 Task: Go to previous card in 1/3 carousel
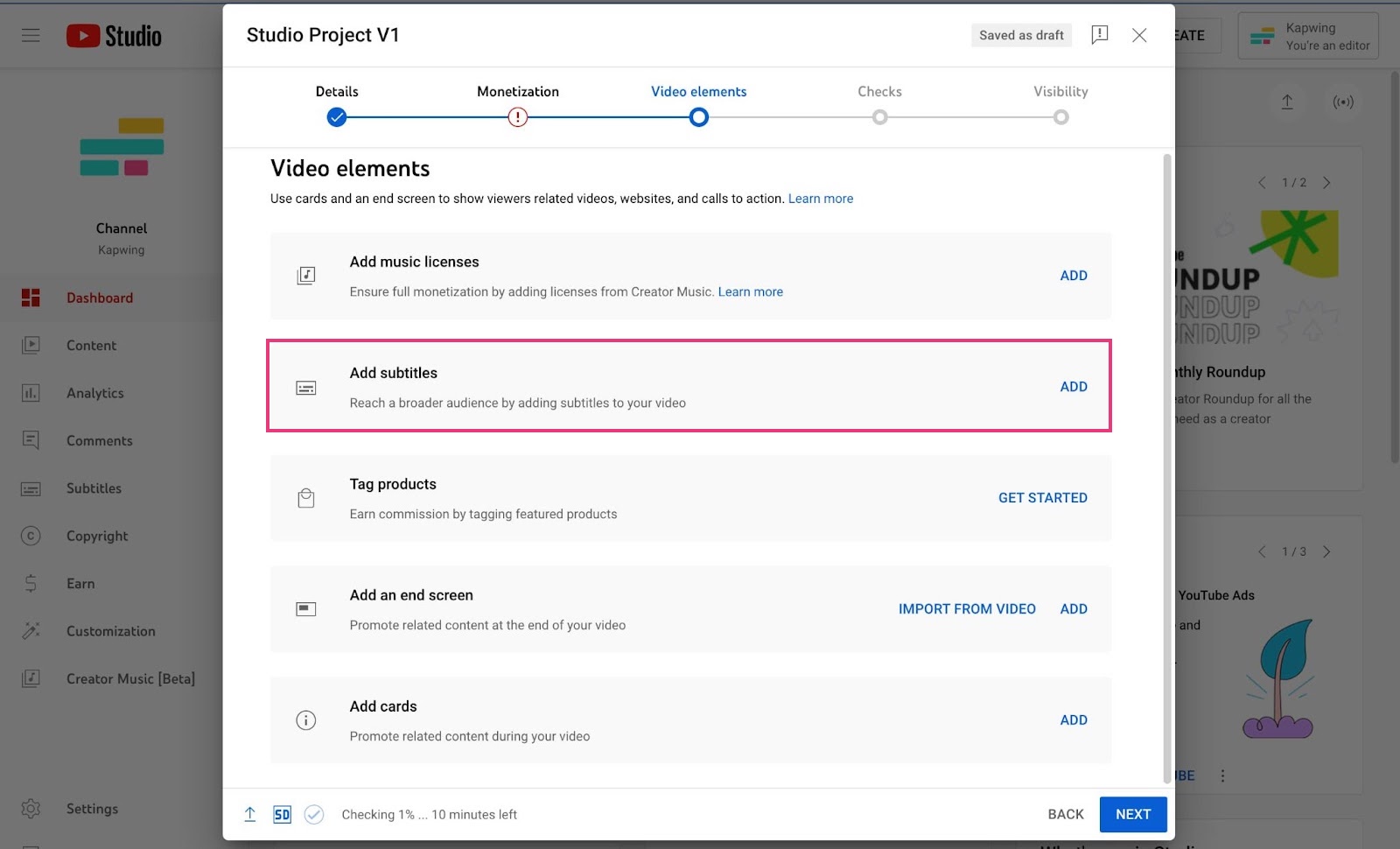coord(1262,552)
